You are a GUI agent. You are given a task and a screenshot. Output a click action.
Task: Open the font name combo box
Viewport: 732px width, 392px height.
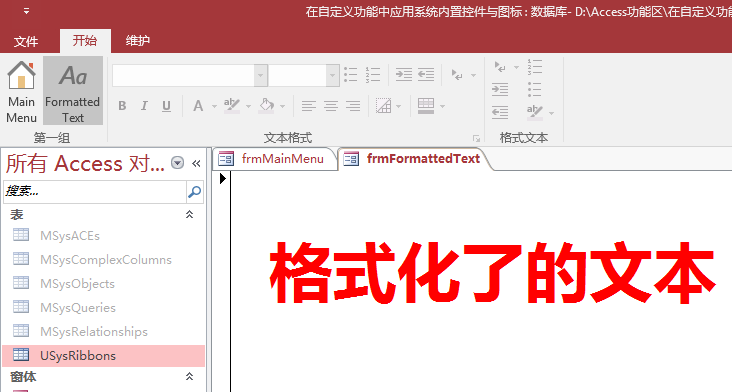[x=260, y=75]
